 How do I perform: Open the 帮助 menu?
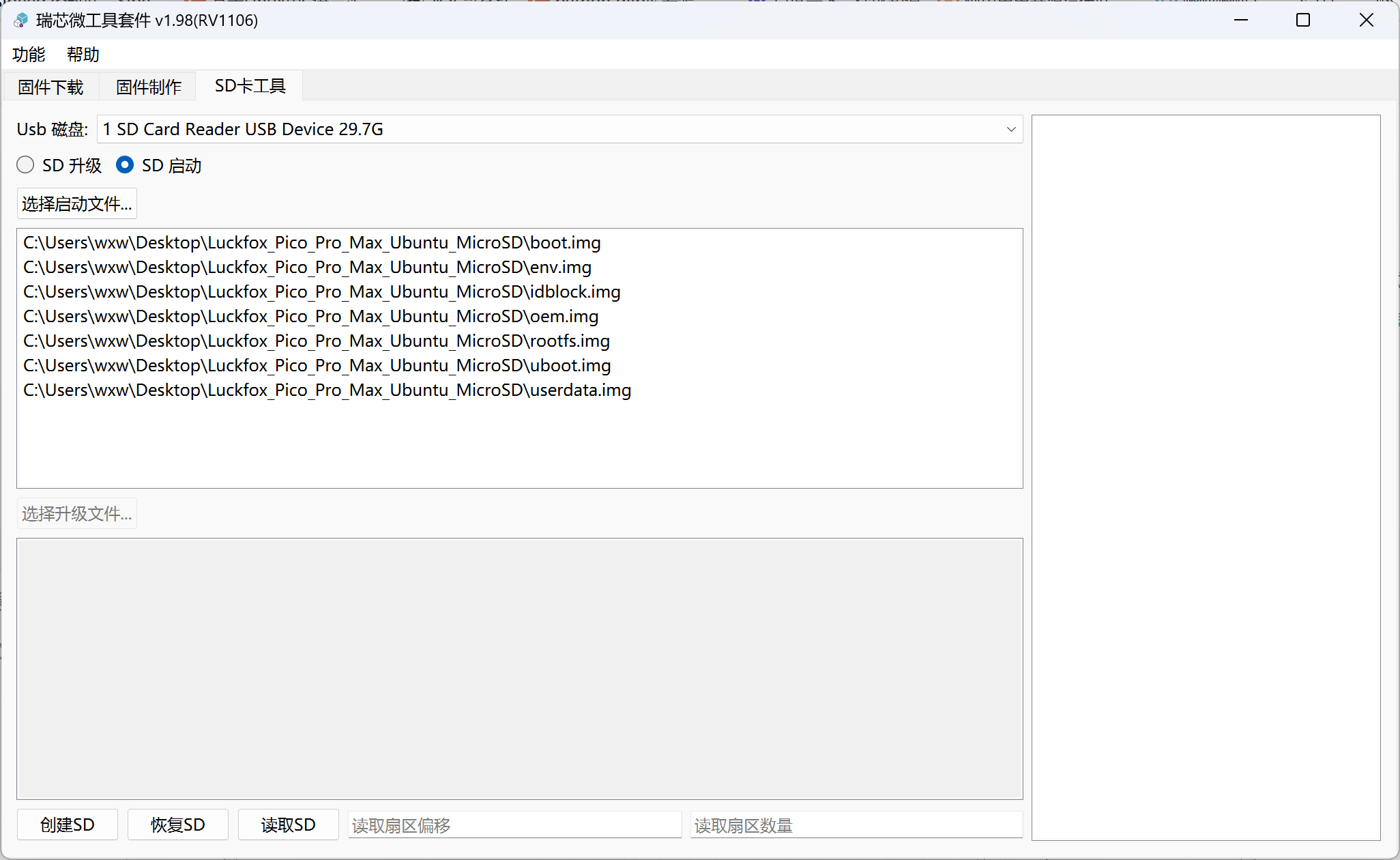coord(83,55)
